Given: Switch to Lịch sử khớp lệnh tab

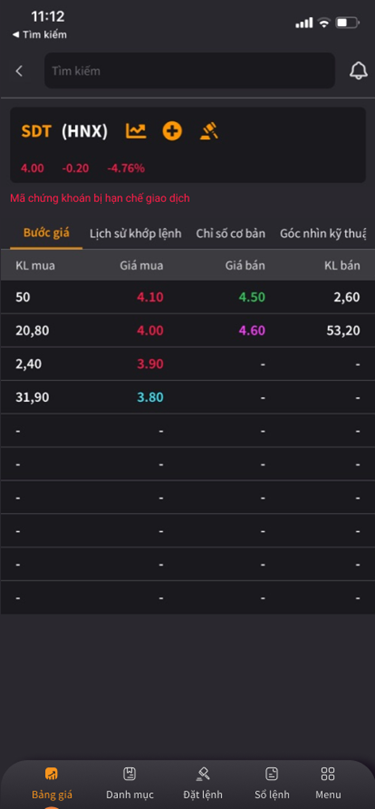Looking at the screenshot, I should click(x=136, y=234).
